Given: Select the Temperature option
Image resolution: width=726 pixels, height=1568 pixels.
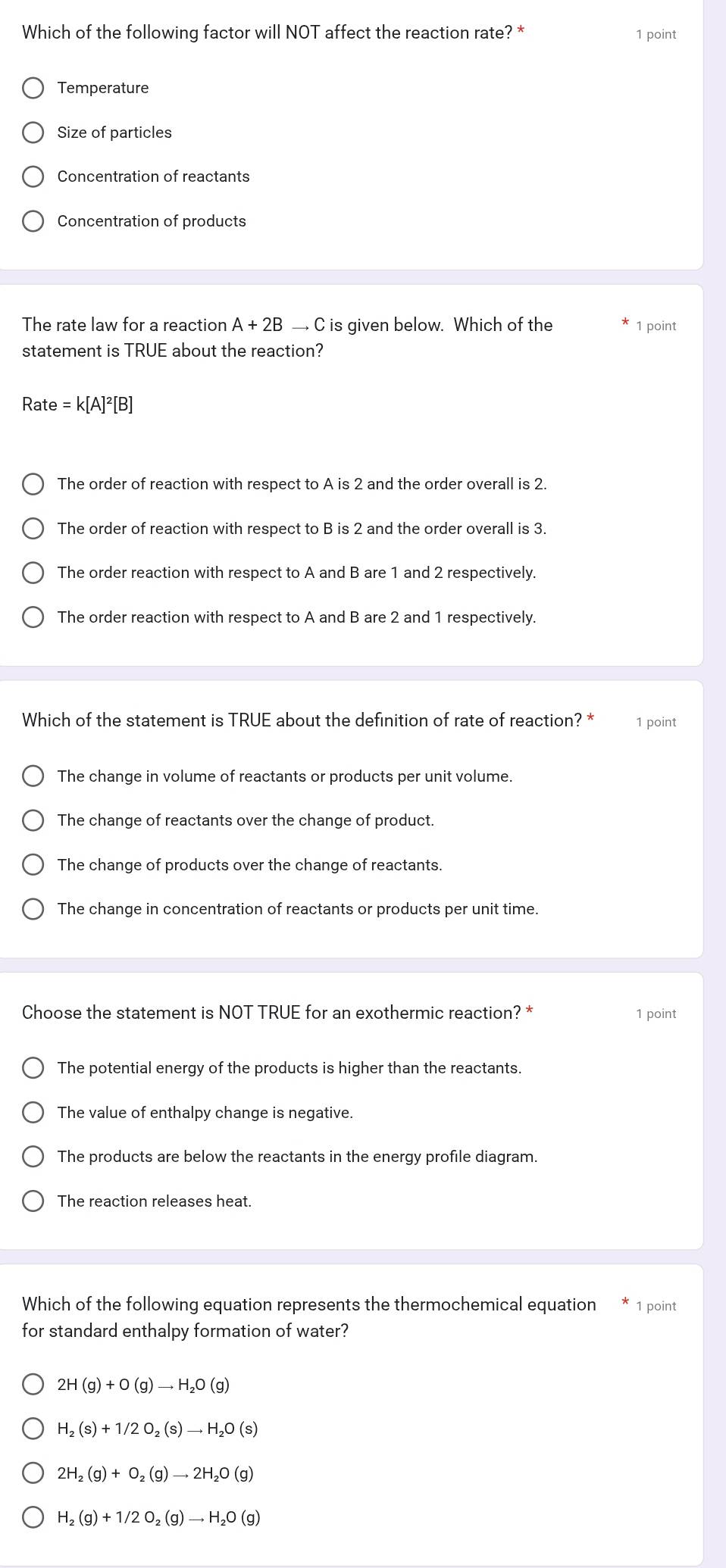Looking at the screenshot, I should 33,88.
